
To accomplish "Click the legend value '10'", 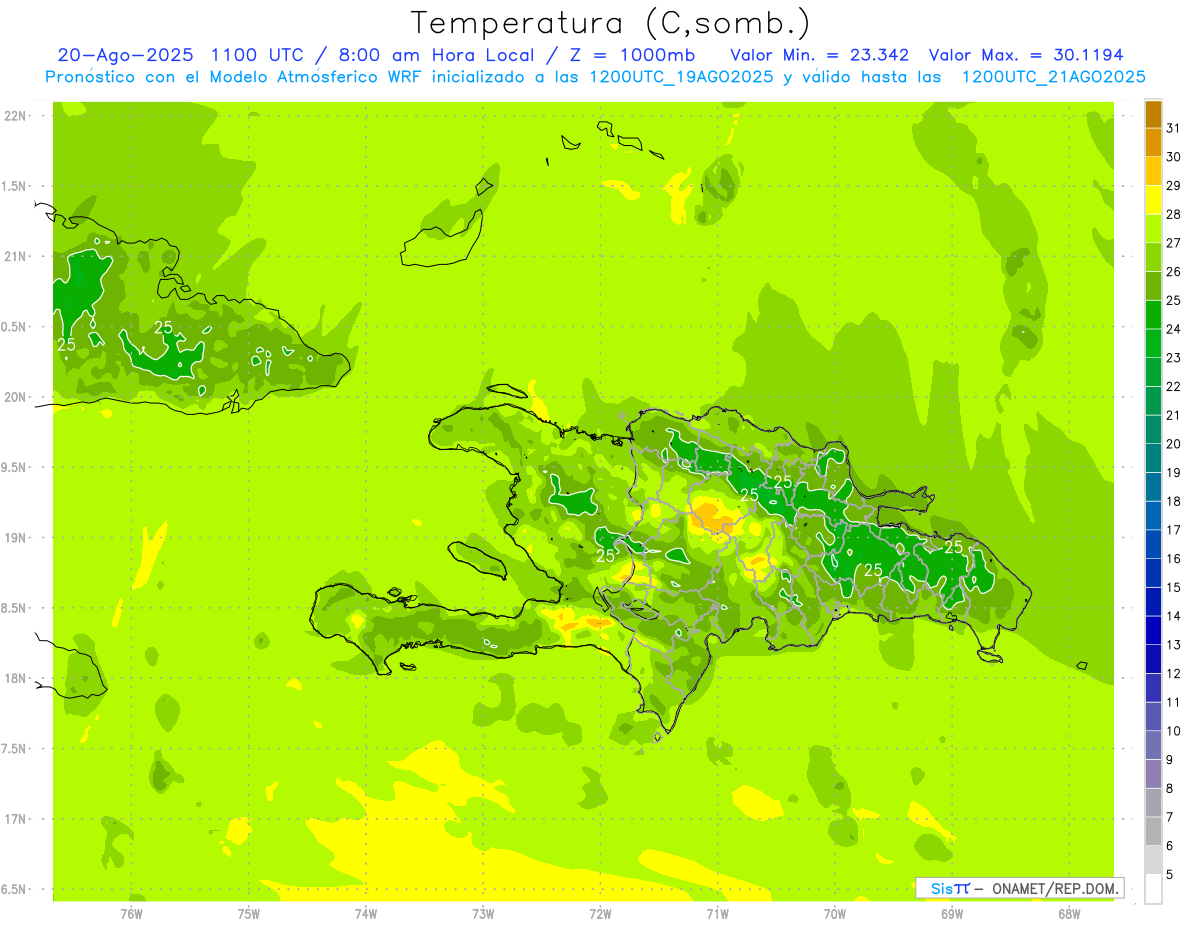I will click(x=1174, y=731).
